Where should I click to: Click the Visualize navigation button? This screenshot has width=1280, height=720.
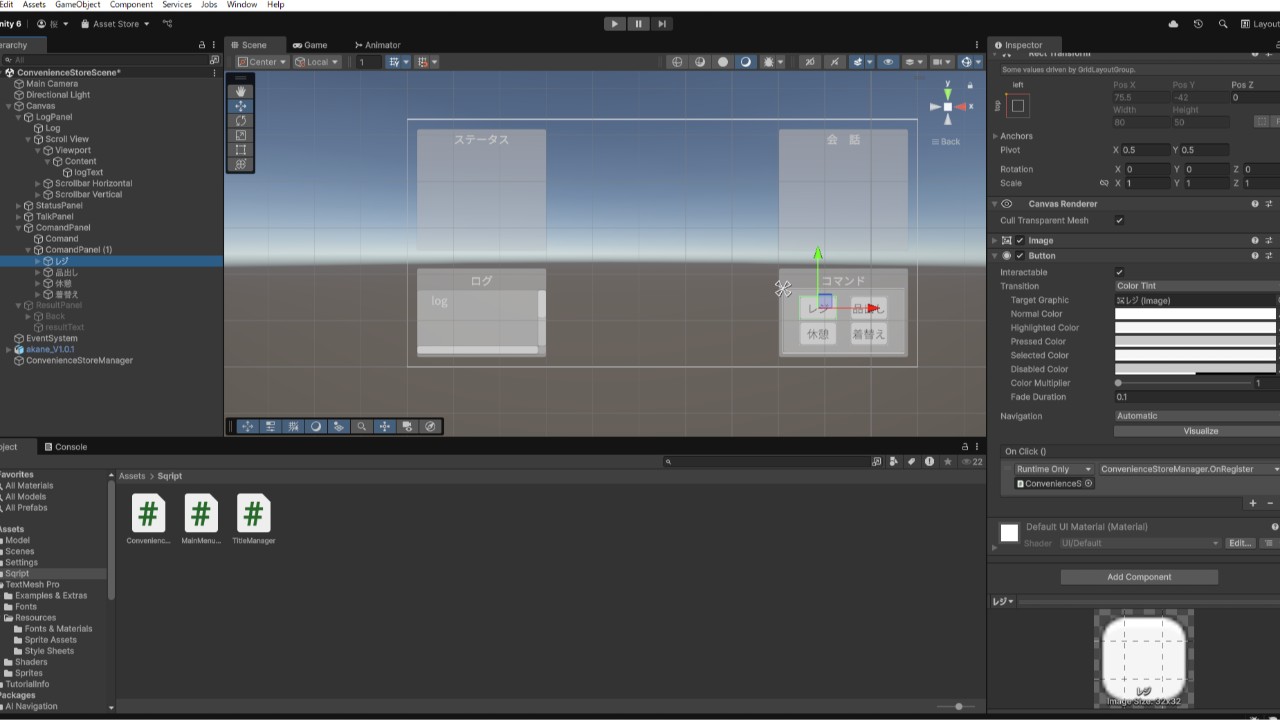[1201, 431]
